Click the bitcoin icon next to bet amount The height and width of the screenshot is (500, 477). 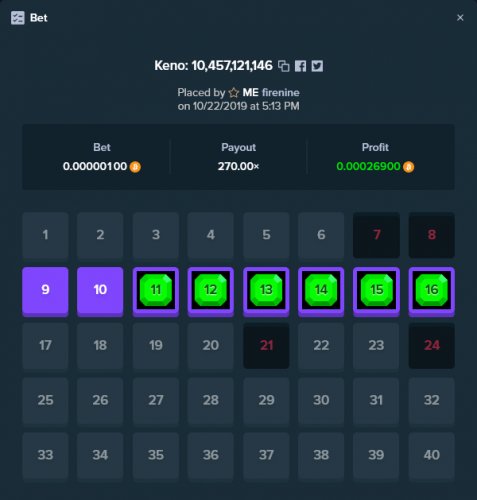click(x=135, y=167)
